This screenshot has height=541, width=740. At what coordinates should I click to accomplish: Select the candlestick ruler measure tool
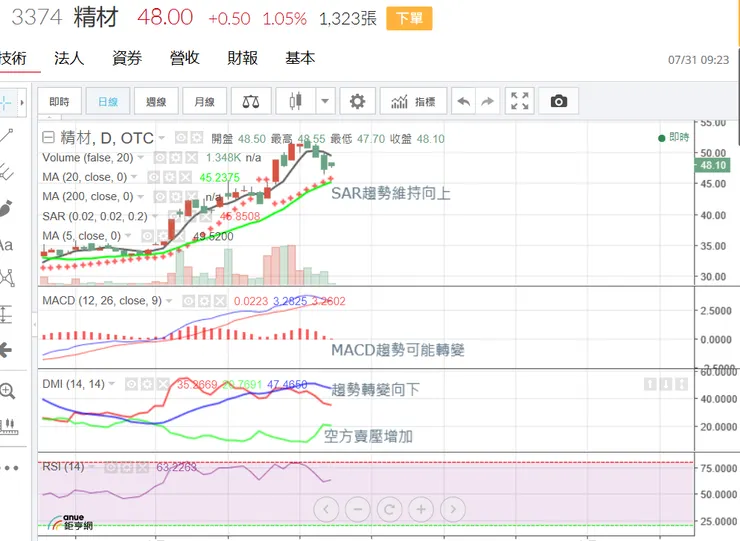tap(8, 426)
